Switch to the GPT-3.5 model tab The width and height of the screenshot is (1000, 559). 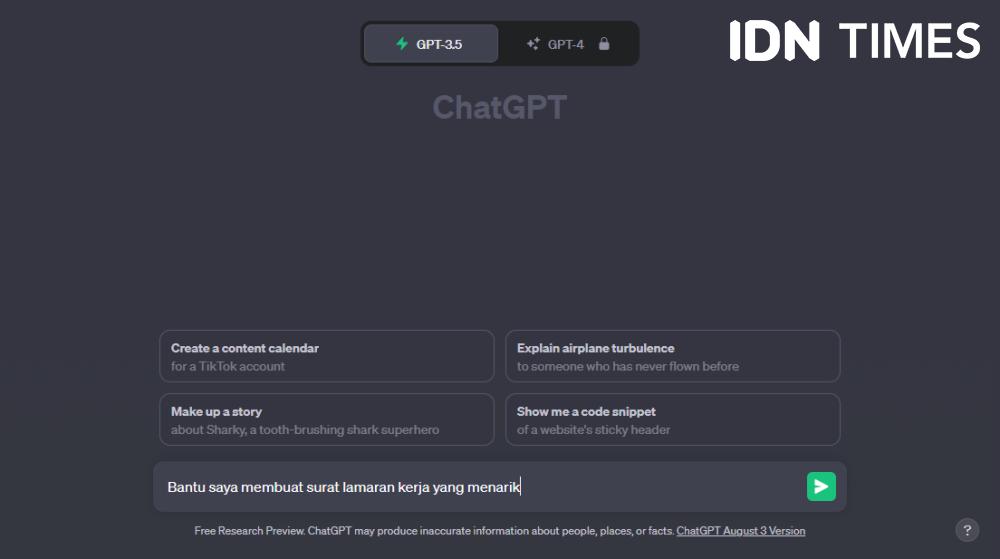[x=430, y=44]
